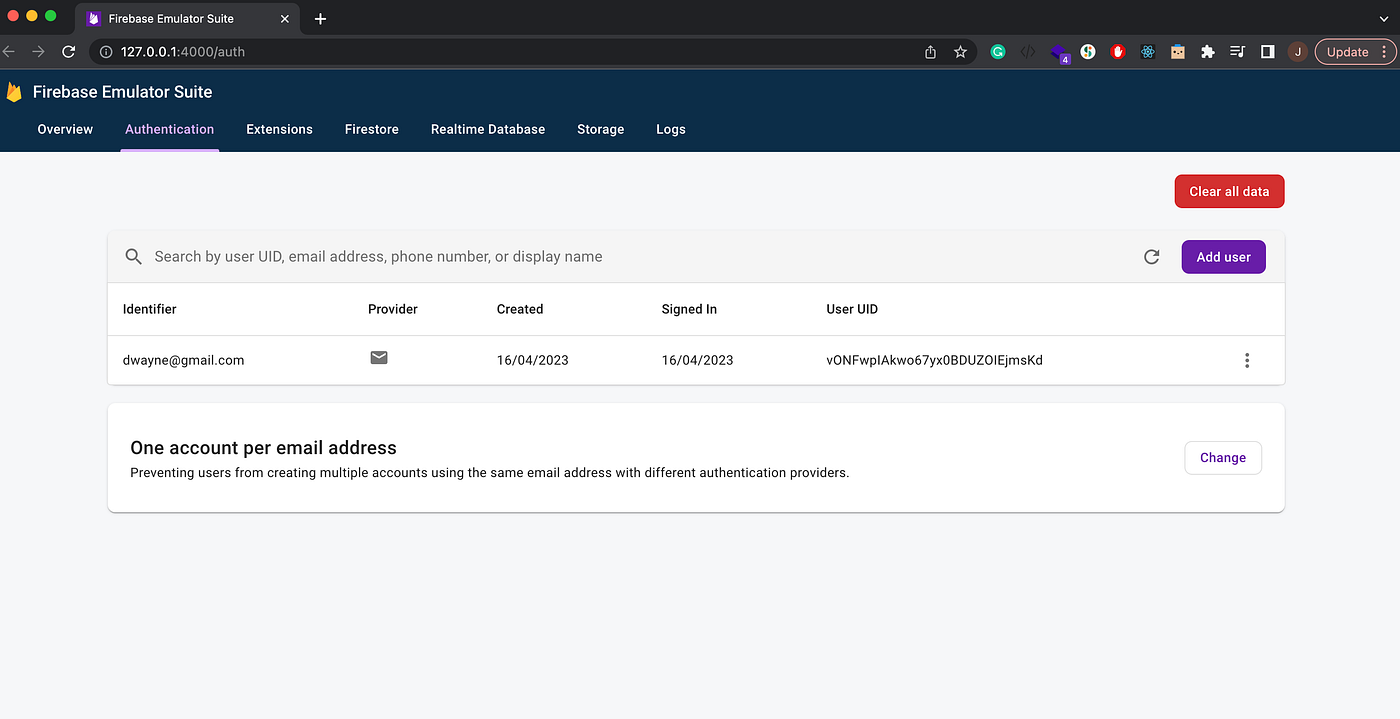This screenshot has width=1400, height=719.
Task: Go back in browser history
Action: click(x=8, y=52)
